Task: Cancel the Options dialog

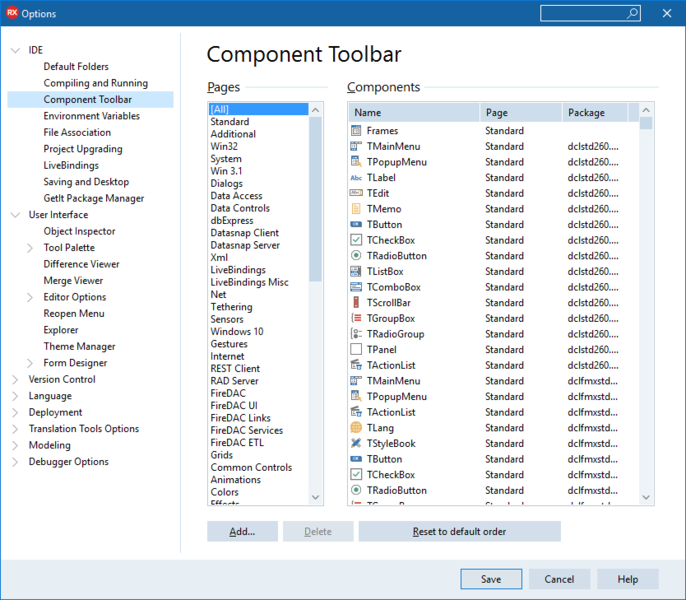Action: click(559, 579)
